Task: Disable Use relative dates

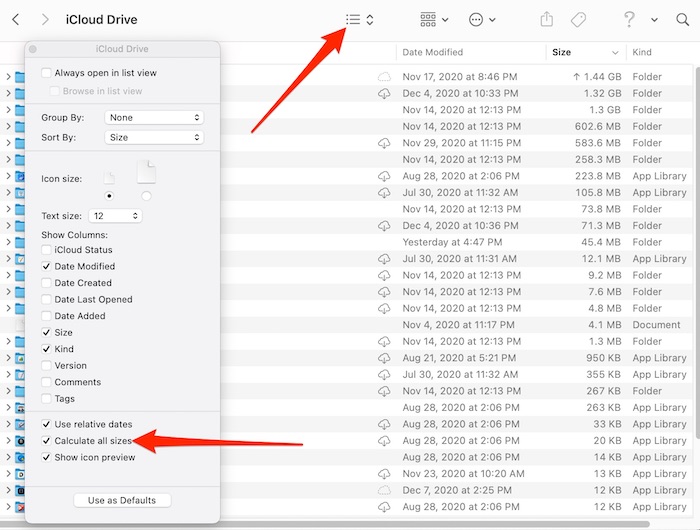Action: 46,424
